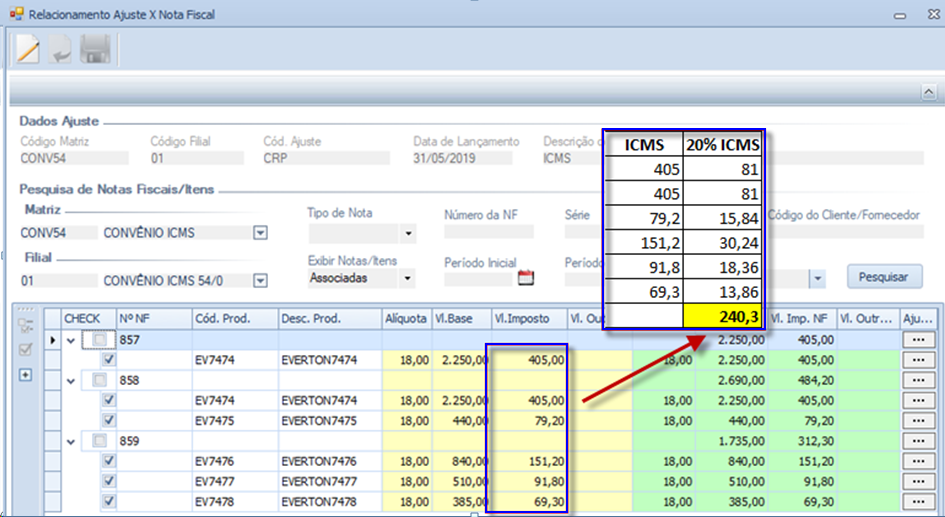Click the Desc. Prod. column header

click(329, 318)
